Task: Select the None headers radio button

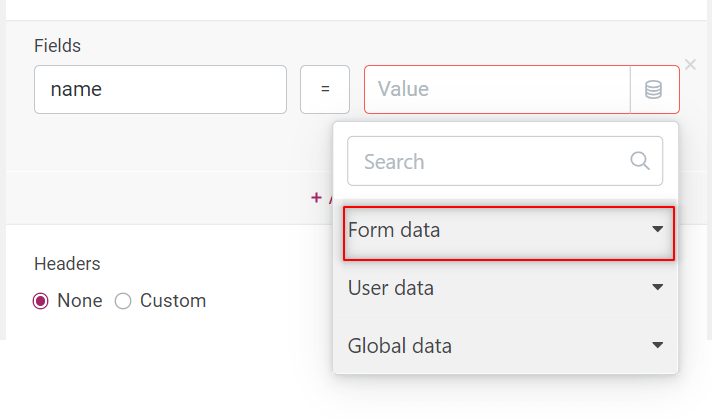Action: coord(42,301)
